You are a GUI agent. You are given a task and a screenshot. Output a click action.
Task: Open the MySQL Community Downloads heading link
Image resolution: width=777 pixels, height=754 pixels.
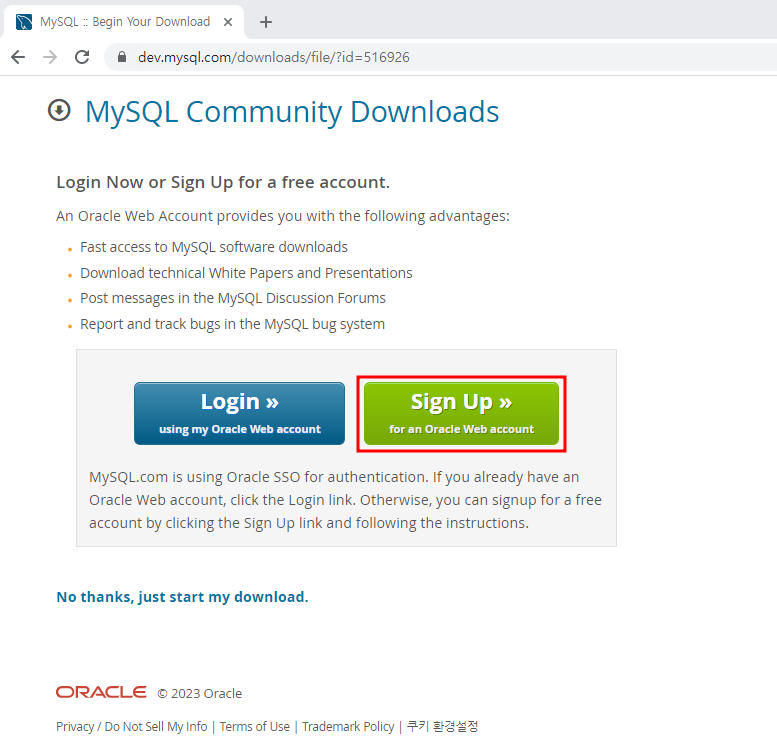click(292, 111)
